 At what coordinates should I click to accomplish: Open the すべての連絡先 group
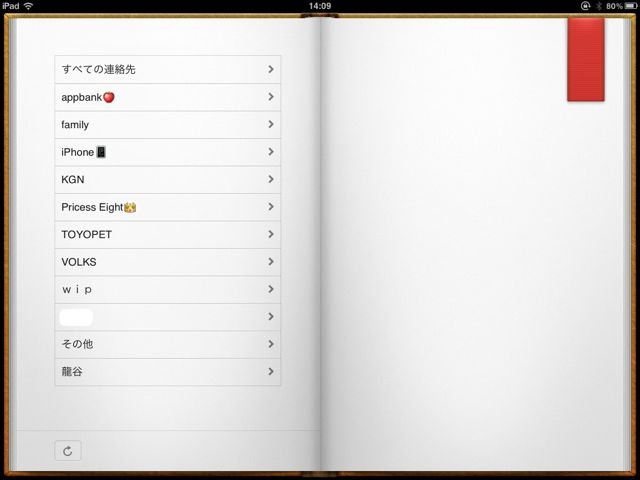click(168, 69)
